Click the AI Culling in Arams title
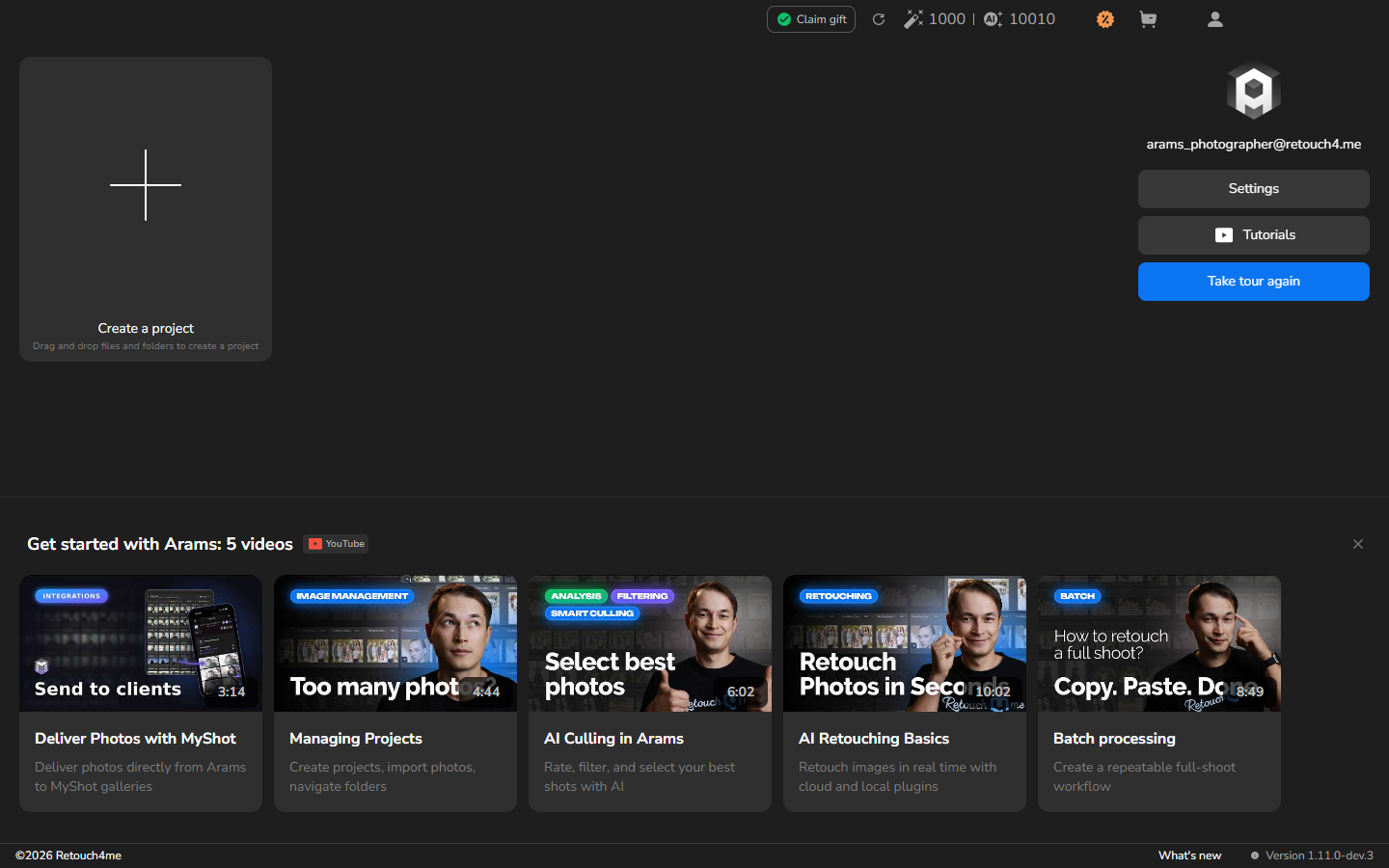The width and height of the screenshot is (1389, 868). point(613,739)
